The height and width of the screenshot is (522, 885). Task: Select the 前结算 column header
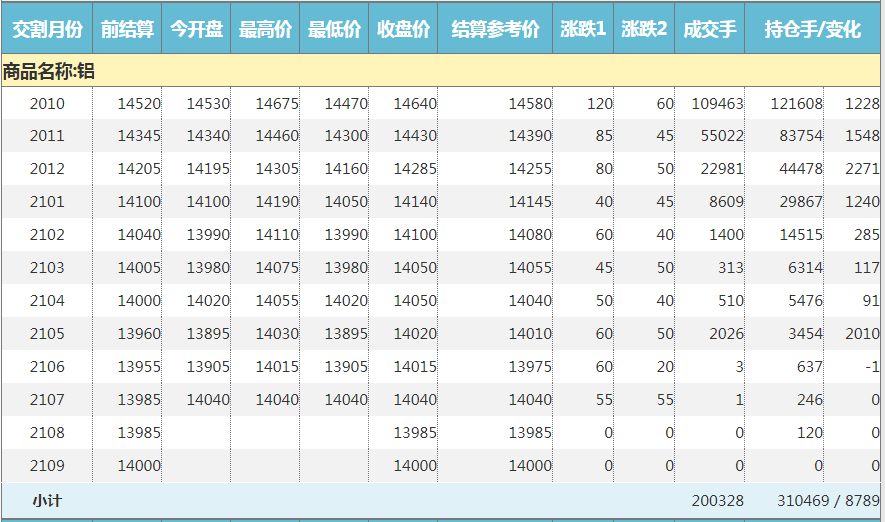(x=127, y=30)
